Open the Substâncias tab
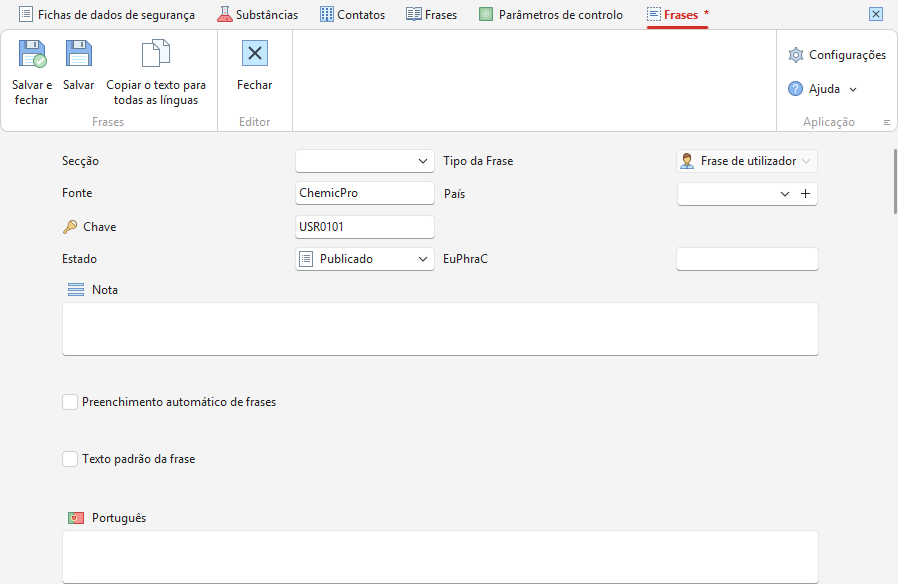Viewport: 898px width, 584px height. point(258,15)
